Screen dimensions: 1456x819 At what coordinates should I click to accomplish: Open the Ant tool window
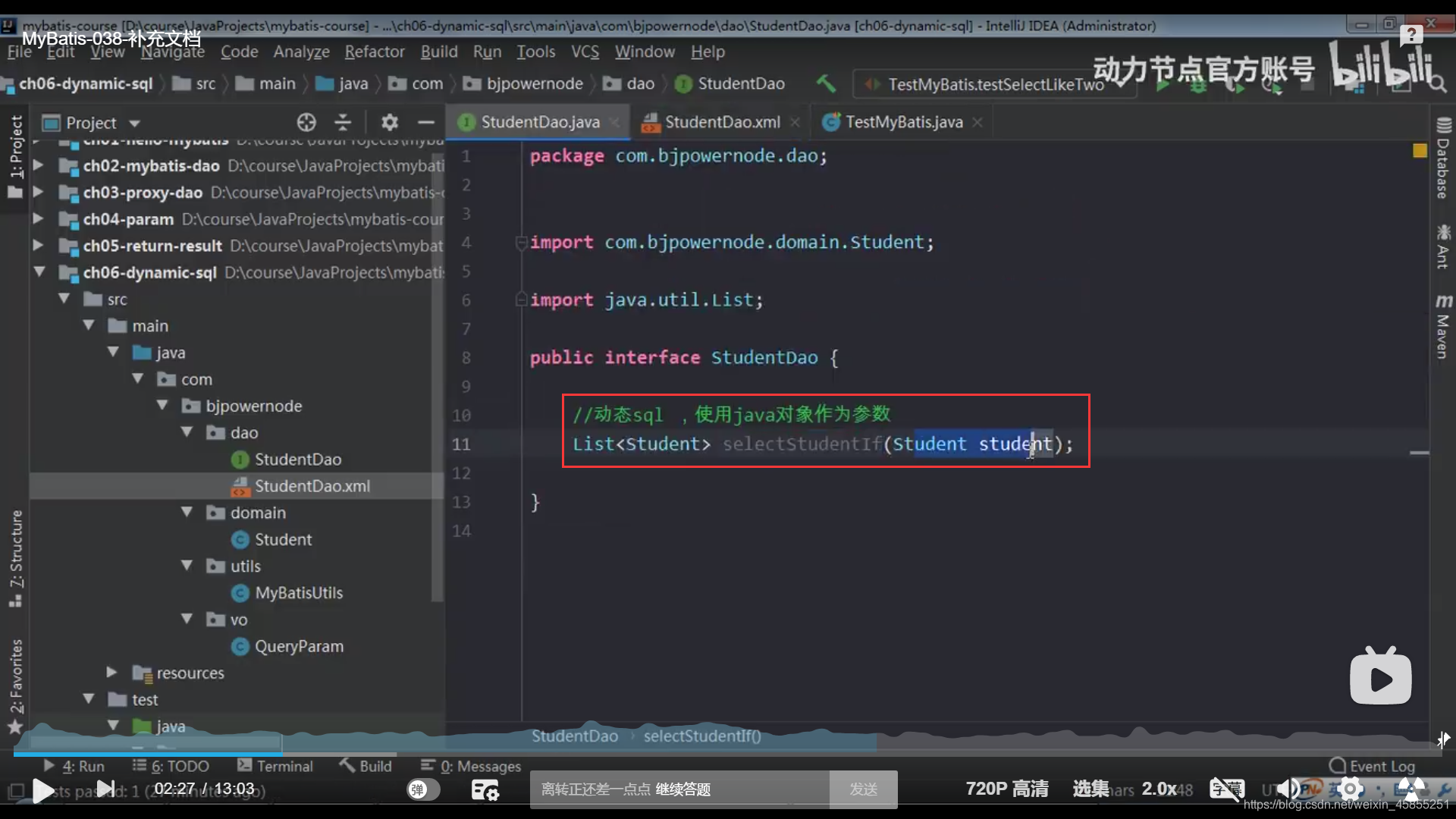tap(1442, 246)
